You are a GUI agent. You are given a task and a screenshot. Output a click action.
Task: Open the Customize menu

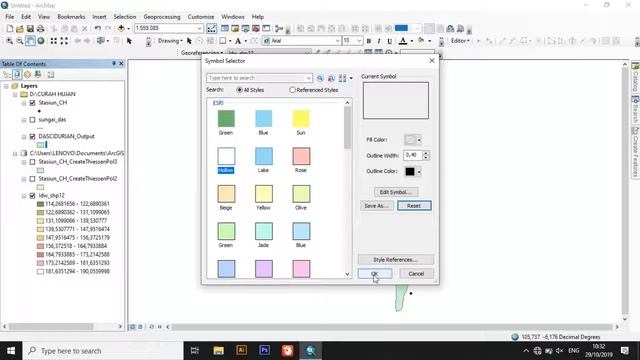coord(201,17)
